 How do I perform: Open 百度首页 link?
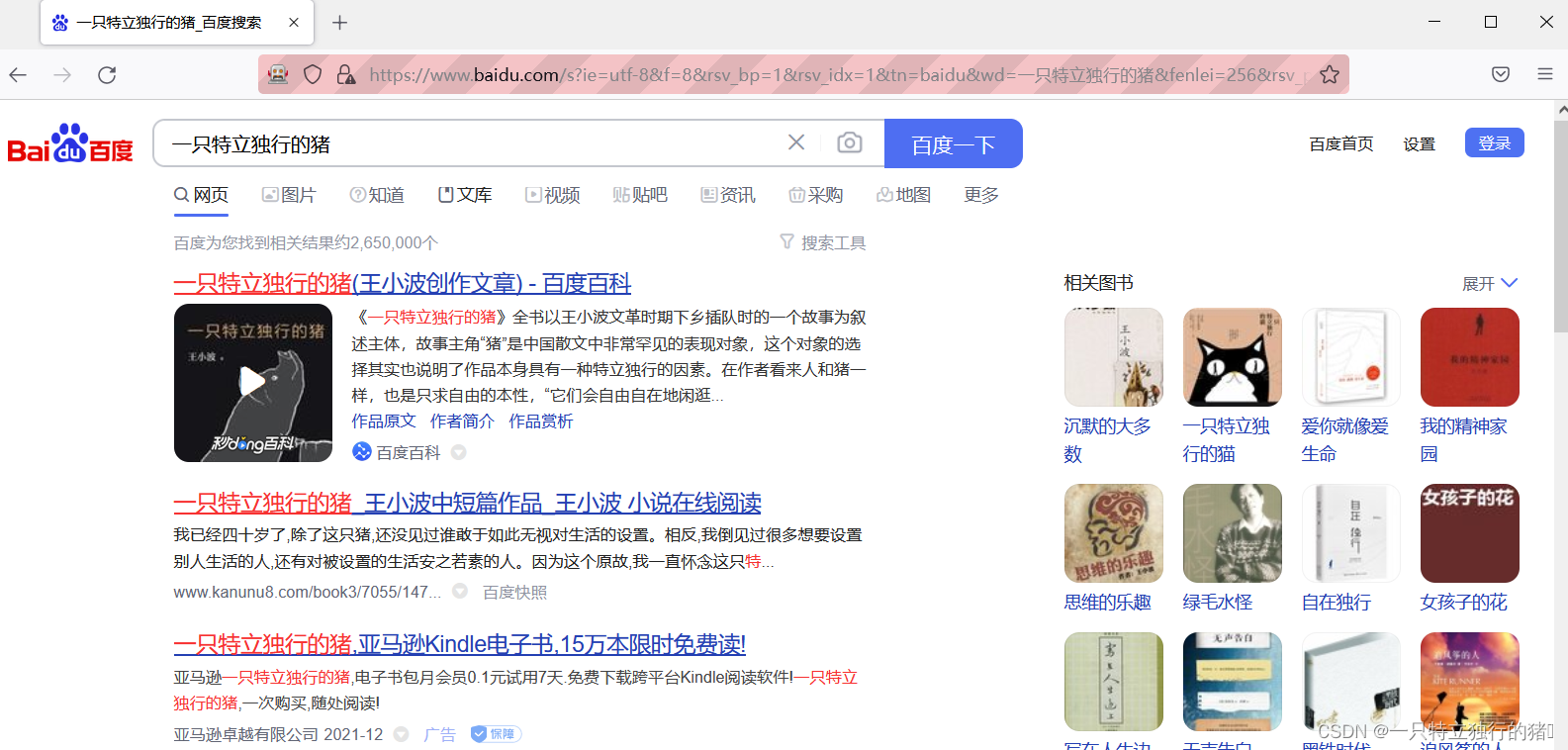1341,143
